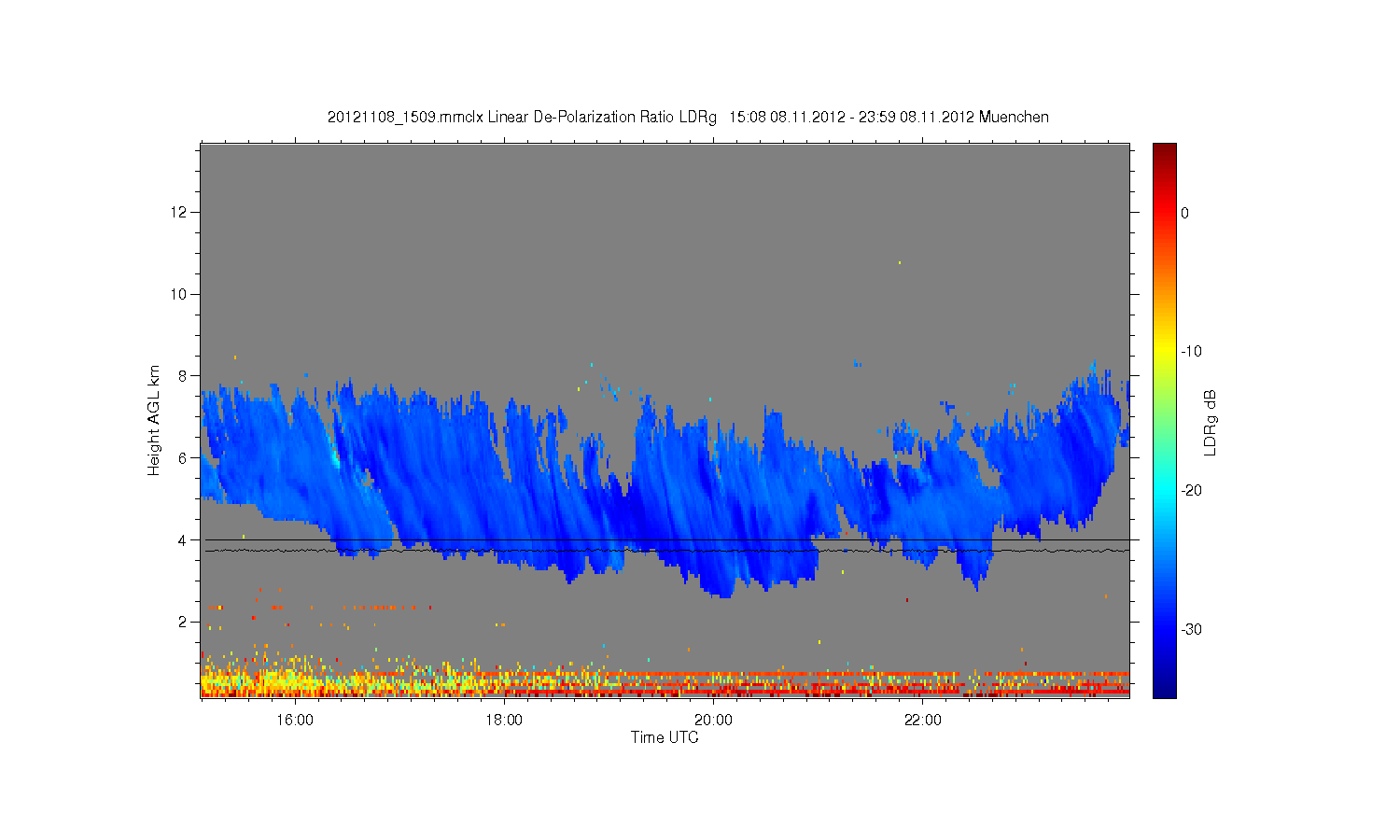Click the dark red top of the colorbar

click(1165, 151)
